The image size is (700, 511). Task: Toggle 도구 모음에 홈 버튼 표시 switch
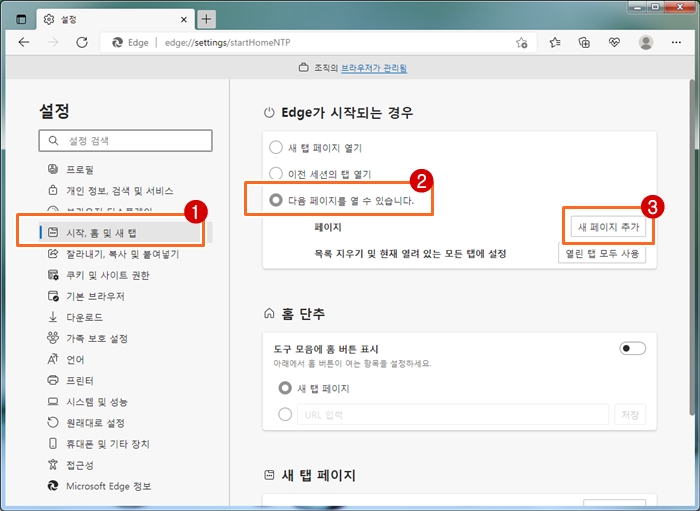pos(633,349)
